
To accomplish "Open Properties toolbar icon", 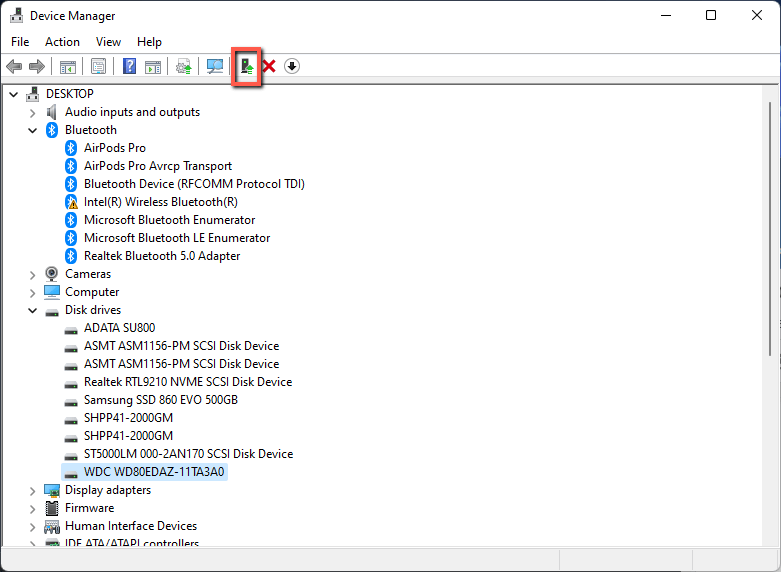I will 98,66.
